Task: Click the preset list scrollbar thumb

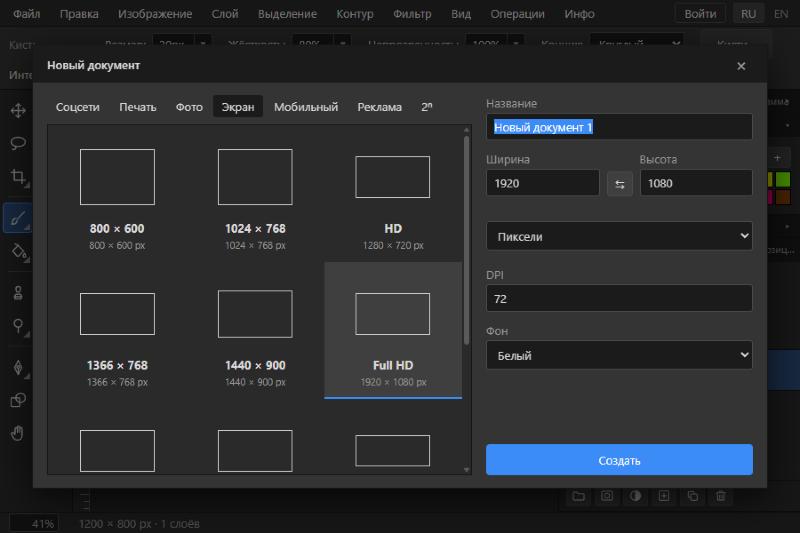Action: pos(466,240)
